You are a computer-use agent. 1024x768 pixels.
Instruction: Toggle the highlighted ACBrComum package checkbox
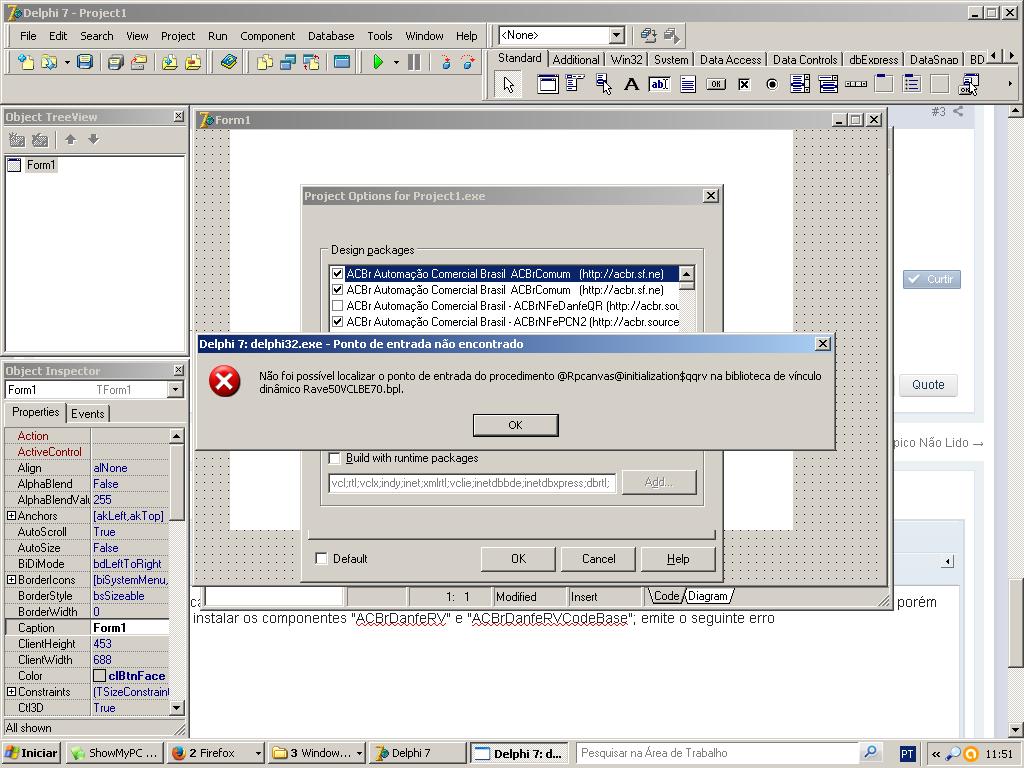tap(338, 274)
